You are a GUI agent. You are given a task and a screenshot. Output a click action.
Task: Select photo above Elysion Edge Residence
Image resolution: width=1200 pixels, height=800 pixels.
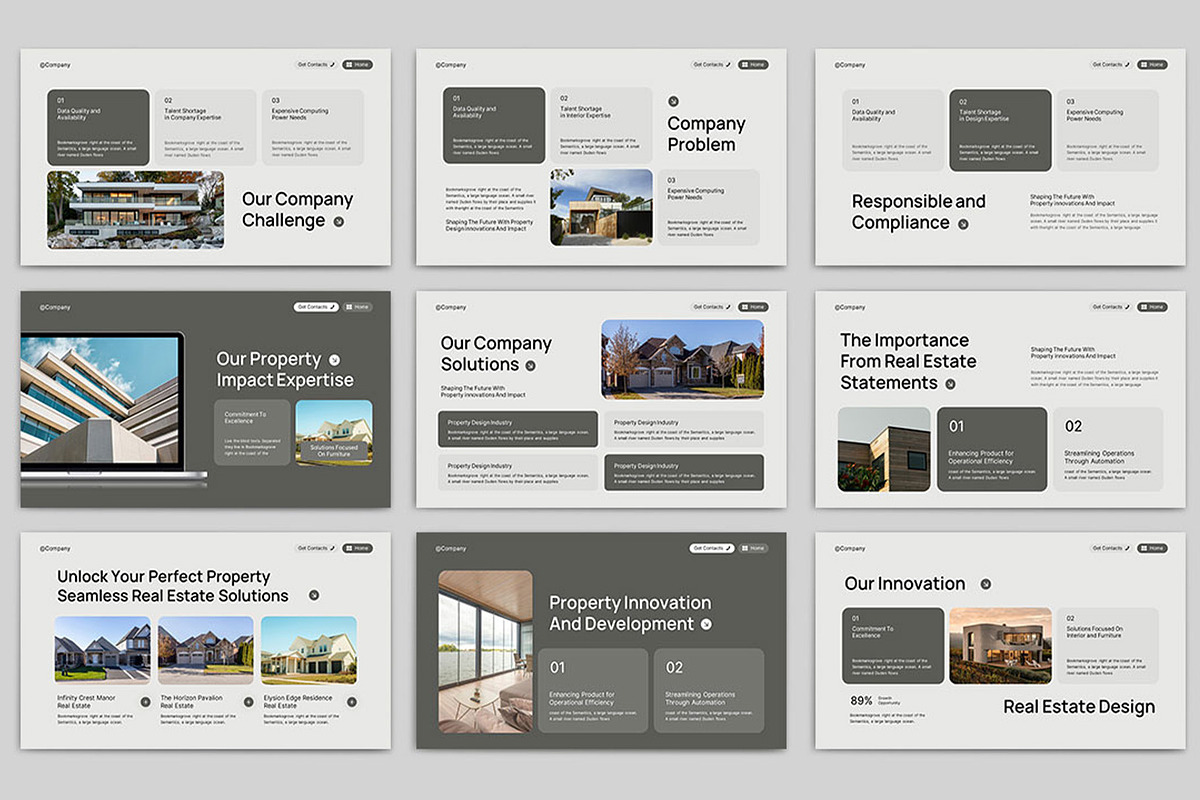coord(309,649)
